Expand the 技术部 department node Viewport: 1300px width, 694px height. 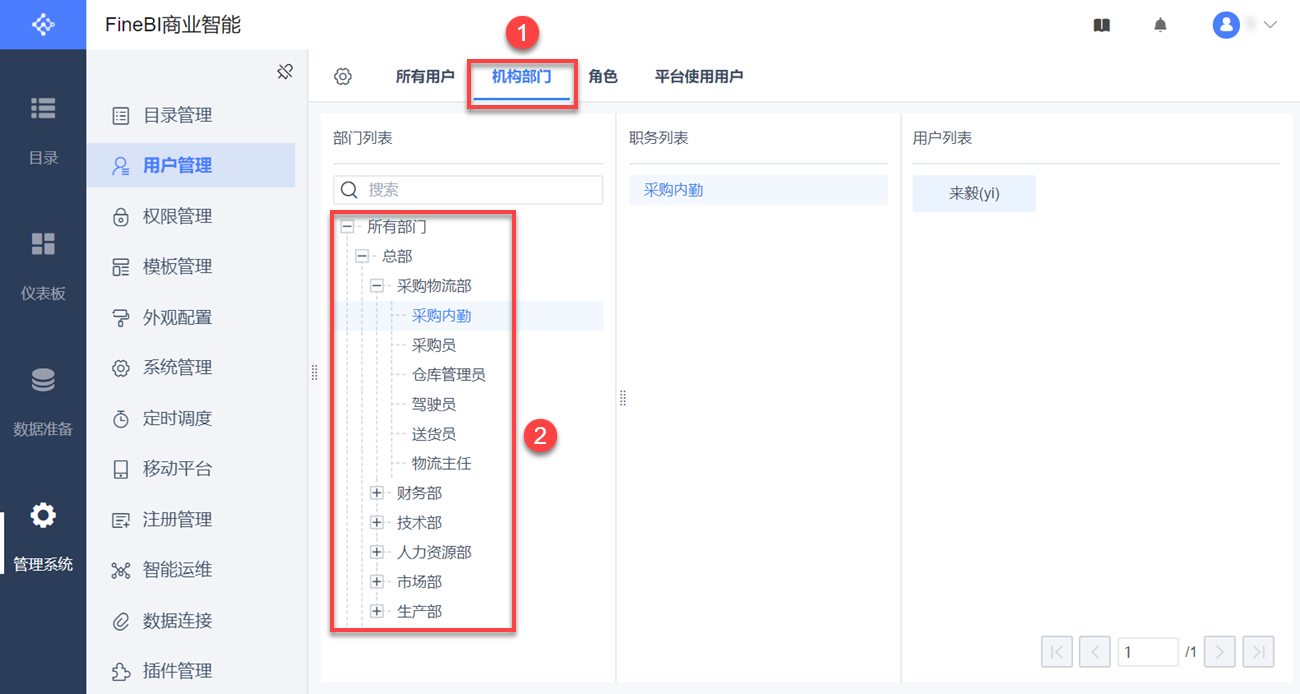(x=377, y=522)
